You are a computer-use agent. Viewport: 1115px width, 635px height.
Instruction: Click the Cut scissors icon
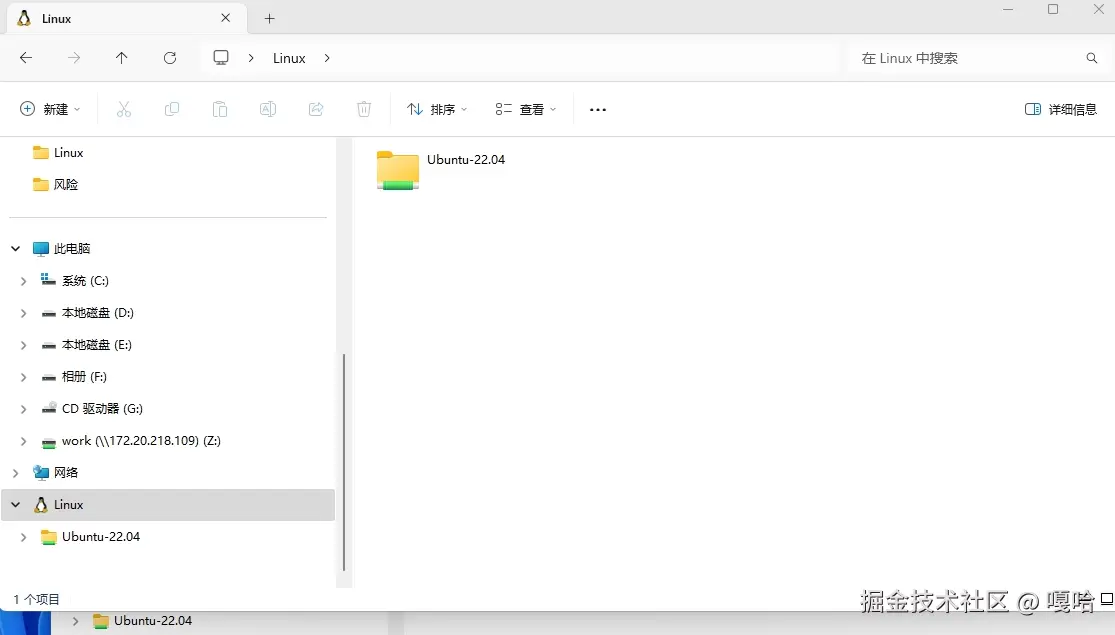[124, 109]
